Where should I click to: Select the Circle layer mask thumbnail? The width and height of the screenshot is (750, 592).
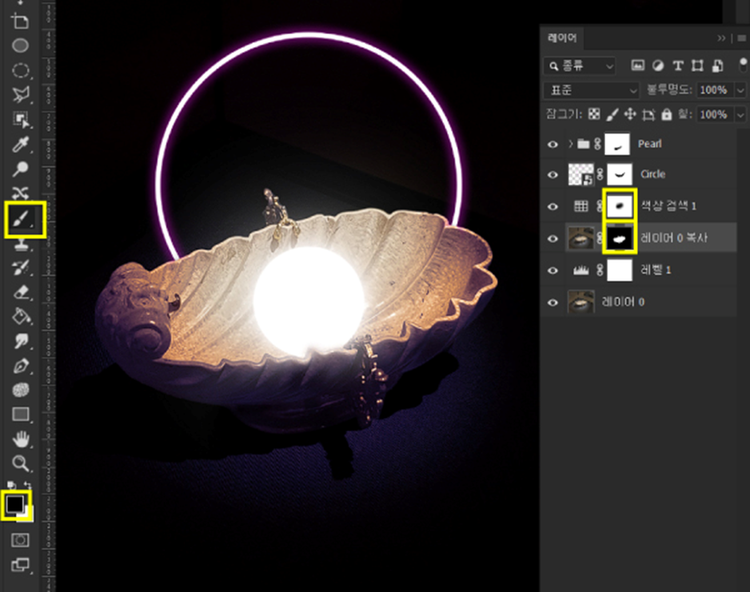[619, 175]
